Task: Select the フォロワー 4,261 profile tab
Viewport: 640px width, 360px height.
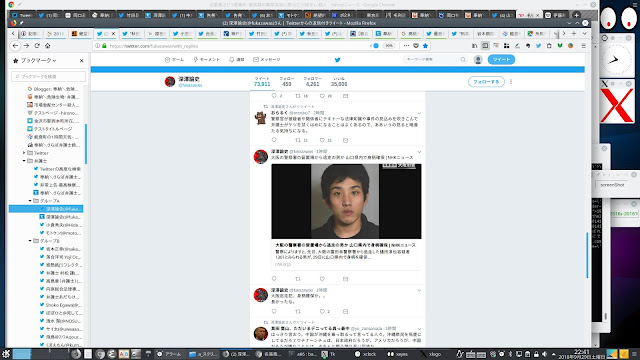Action: (x=313, y=82)
